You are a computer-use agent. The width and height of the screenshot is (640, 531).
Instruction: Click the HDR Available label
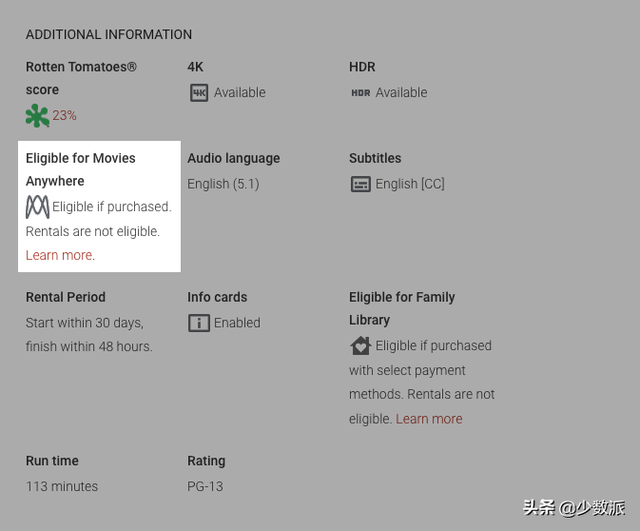coord(402,93)
